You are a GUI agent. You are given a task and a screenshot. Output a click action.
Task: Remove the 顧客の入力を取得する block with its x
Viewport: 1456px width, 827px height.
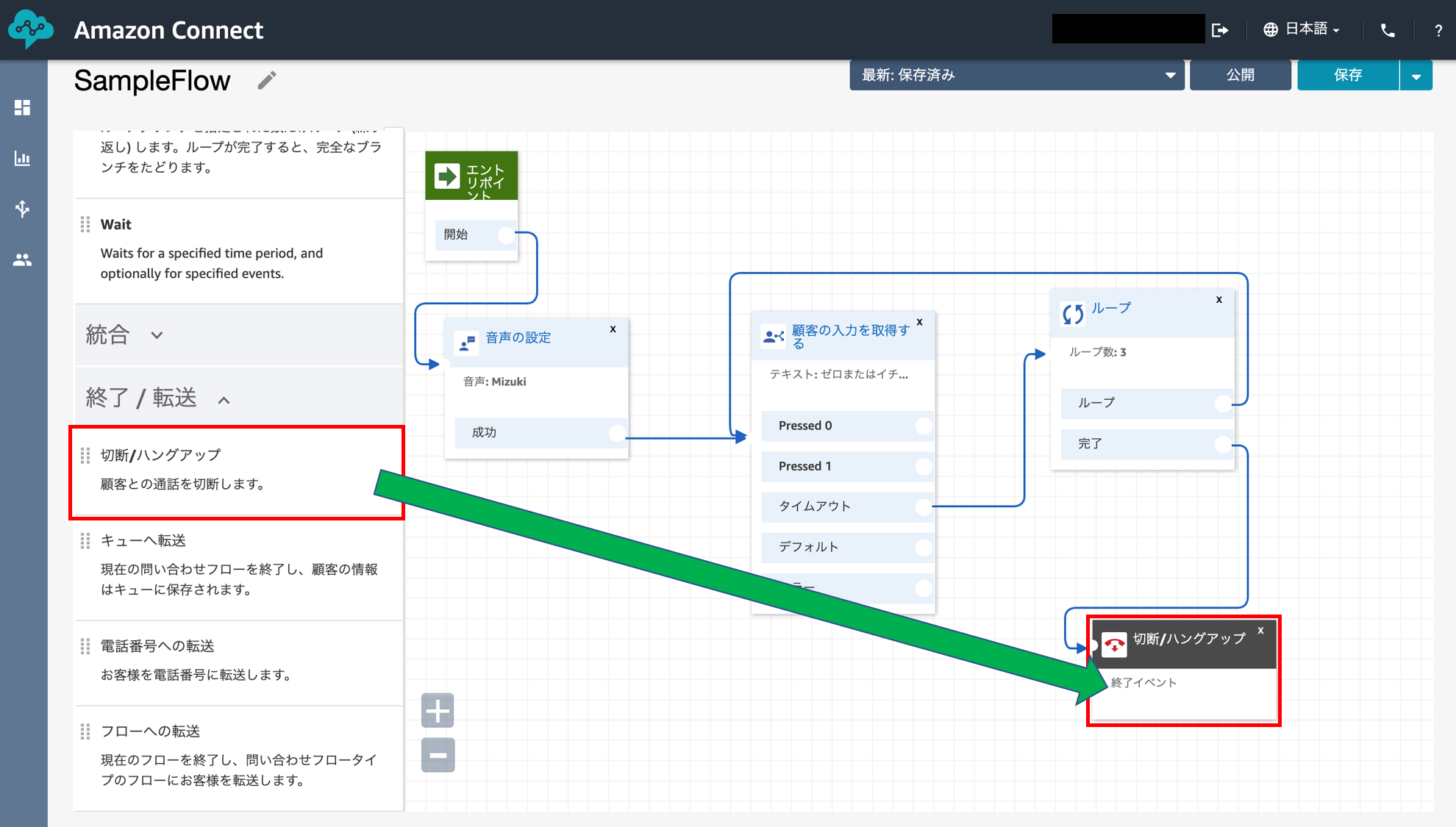pyautogui.click(x=919, y=322)
